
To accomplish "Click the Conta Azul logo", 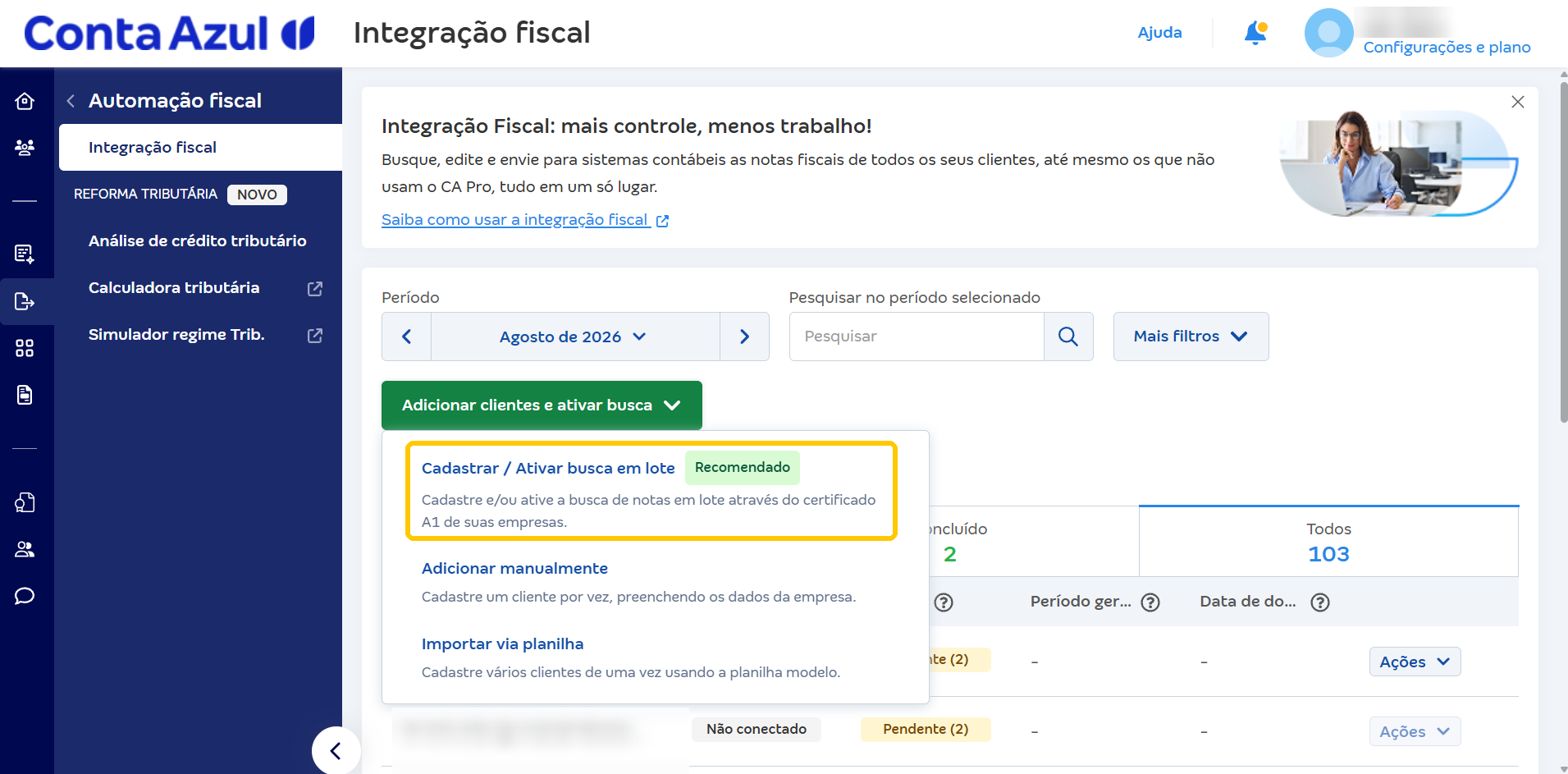I will 169,34.
